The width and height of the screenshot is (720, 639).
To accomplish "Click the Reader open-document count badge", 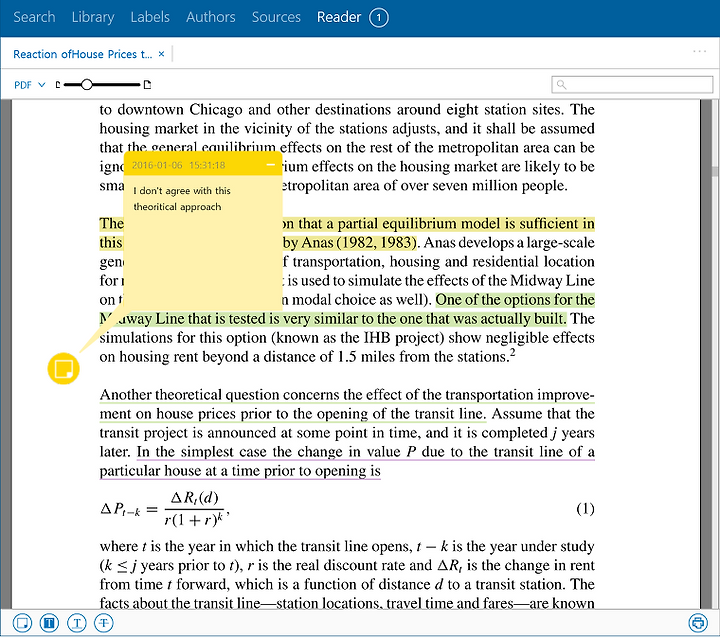I will 379,18.
